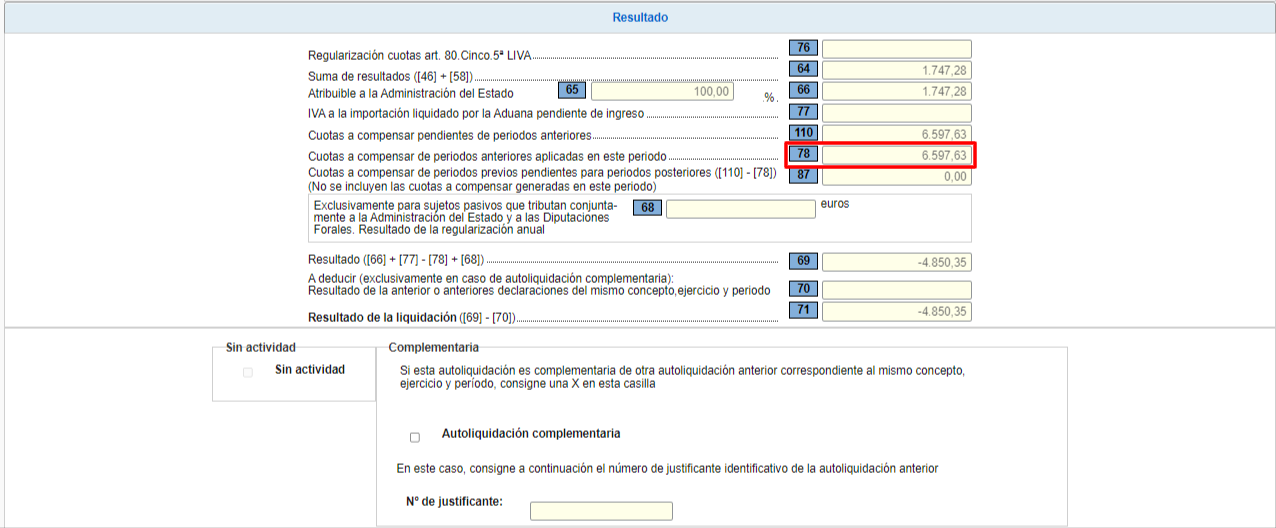The width and height of the screenshot is (1276, 528).
Task: Click box number label 64
Action: click(x=803, y=69)
